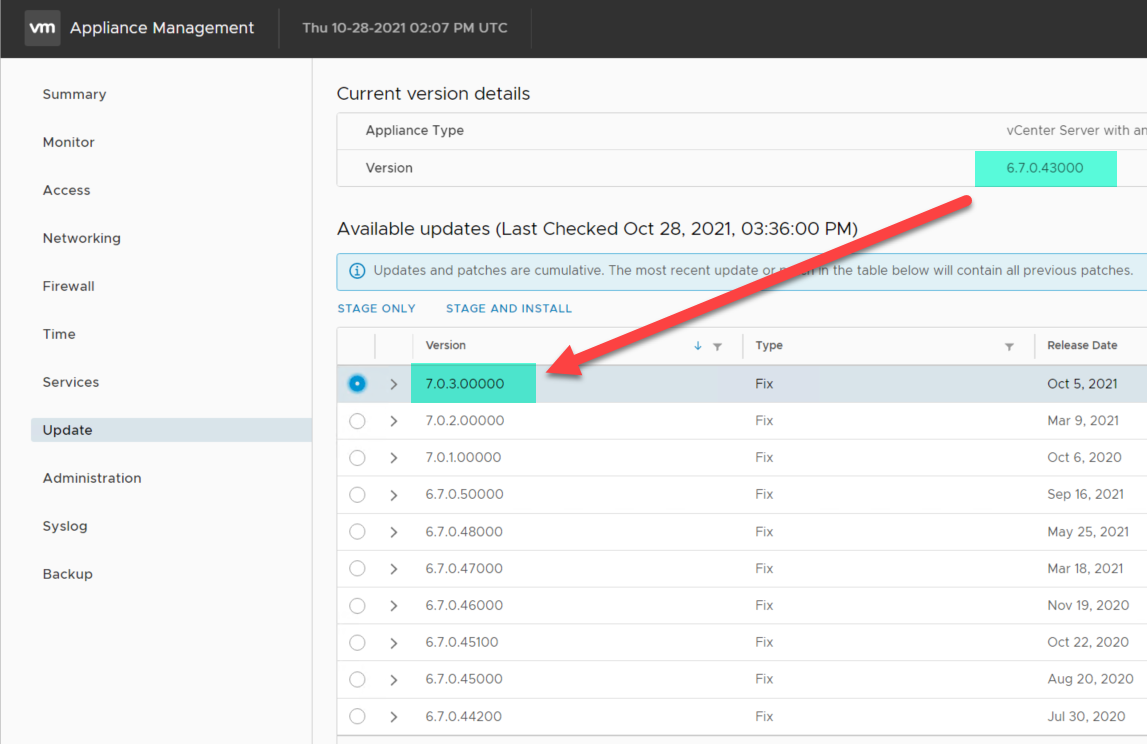Viewport: 1147px width, 744px height.
Task: Open the Services sidebar item
Action: 70,382
